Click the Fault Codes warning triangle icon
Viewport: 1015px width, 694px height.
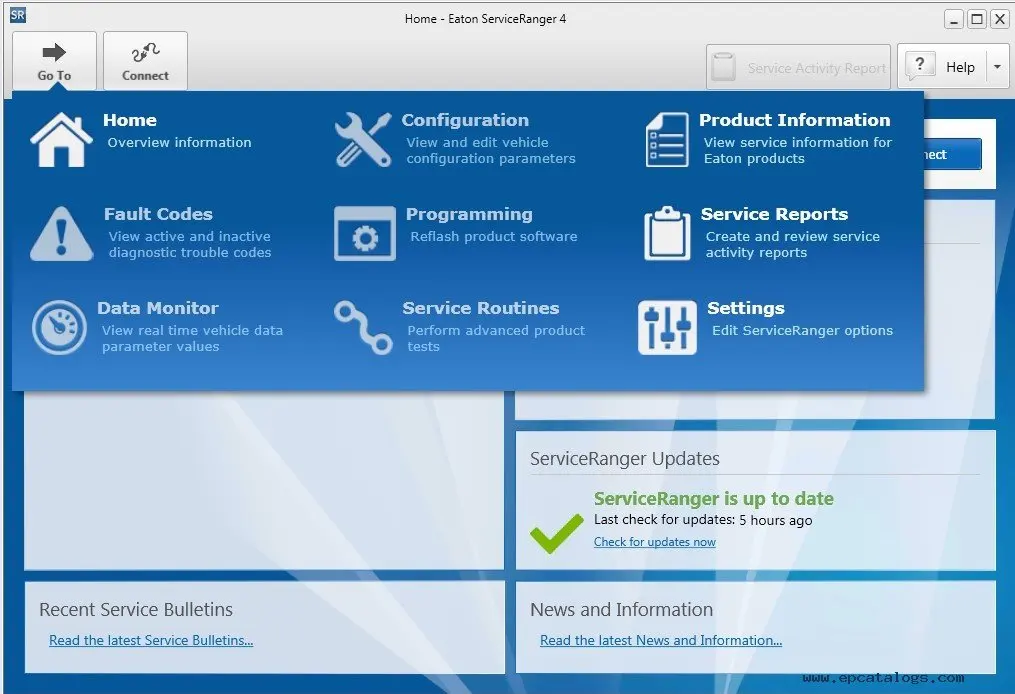tap(59, 232)
